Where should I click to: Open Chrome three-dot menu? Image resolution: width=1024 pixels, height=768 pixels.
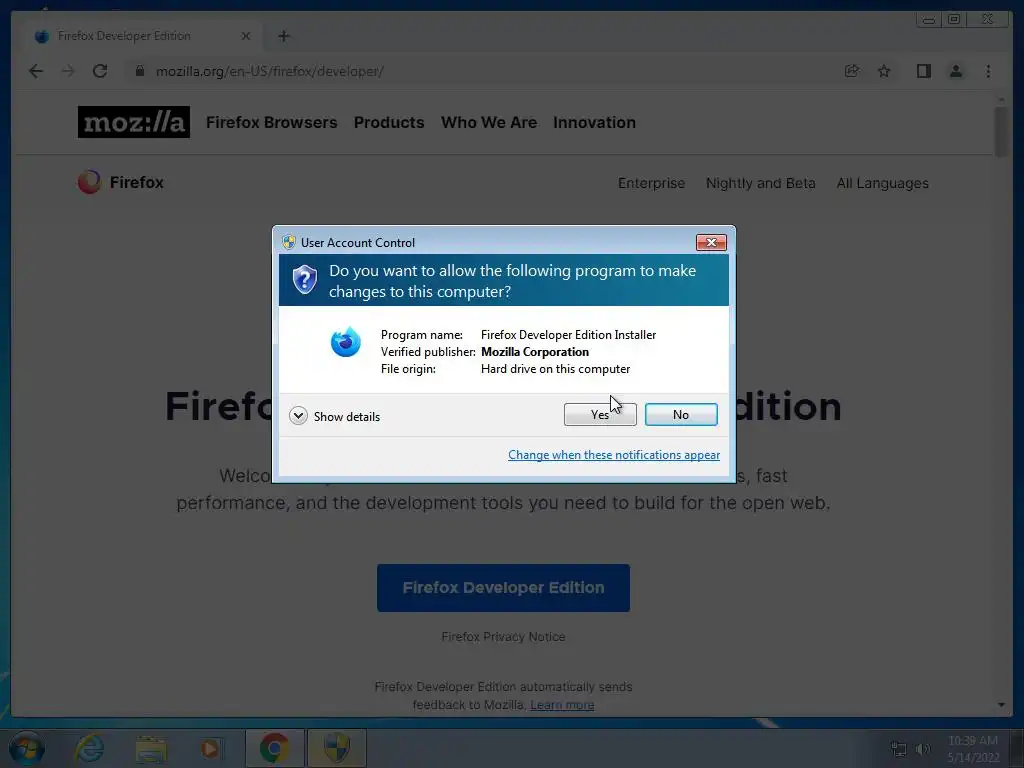pyautogui.click(x=988, y=71)
